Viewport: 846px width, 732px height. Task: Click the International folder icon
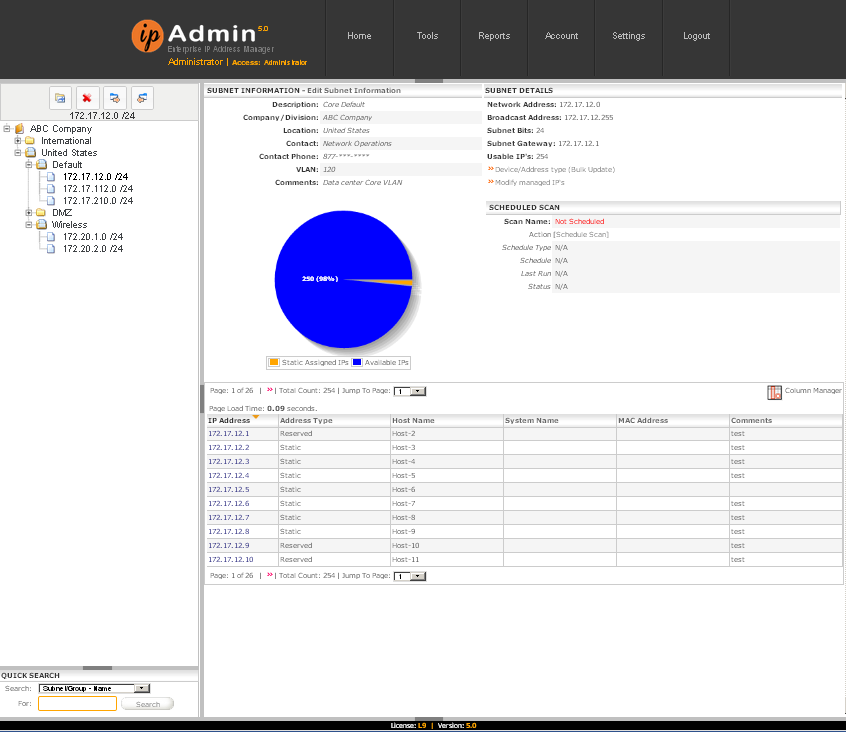click(30, 141)
